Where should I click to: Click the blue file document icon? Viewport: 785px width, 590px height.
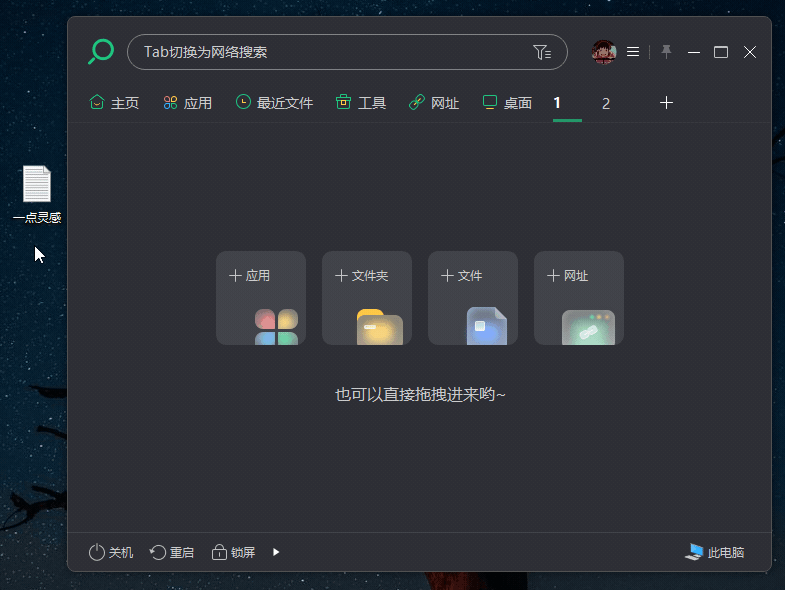[x=487, y=326]
